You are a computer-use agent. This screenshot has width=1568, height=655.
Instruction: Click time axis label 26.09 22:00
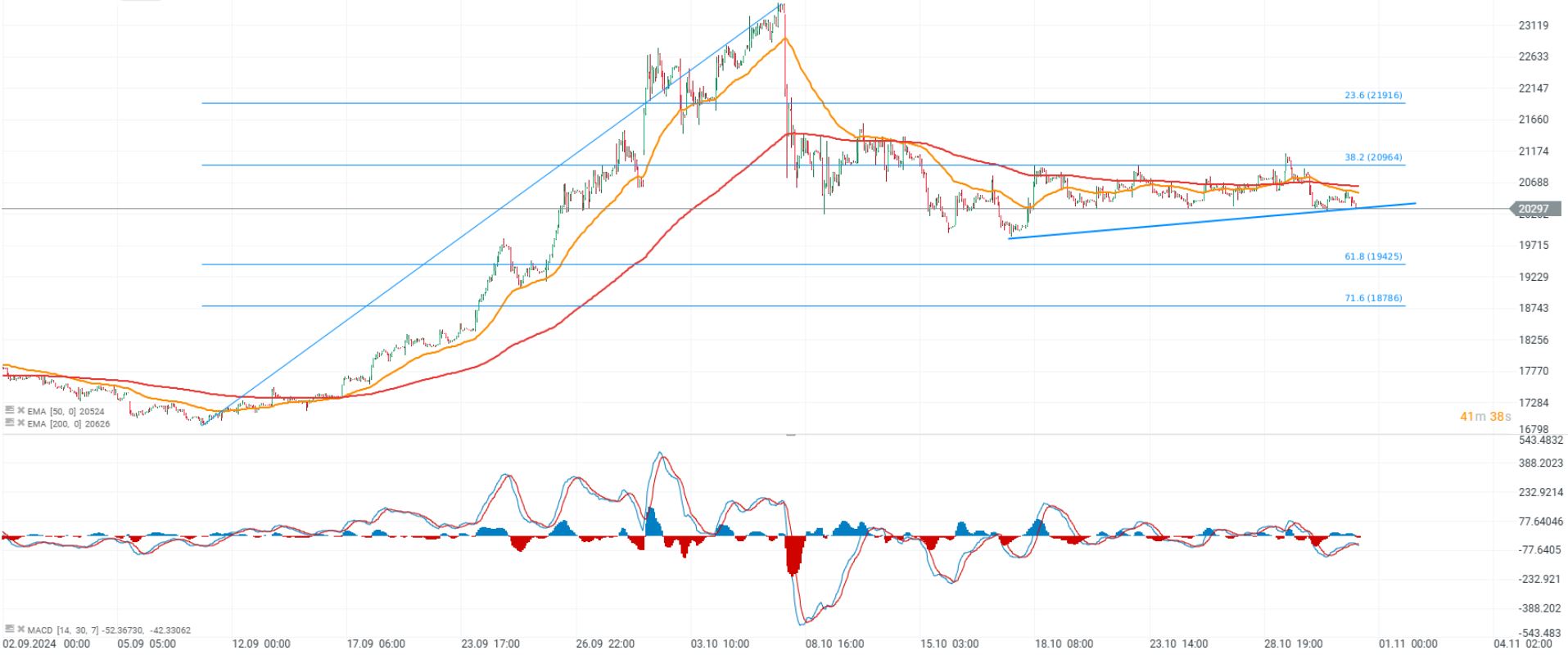tap(605, 644)
